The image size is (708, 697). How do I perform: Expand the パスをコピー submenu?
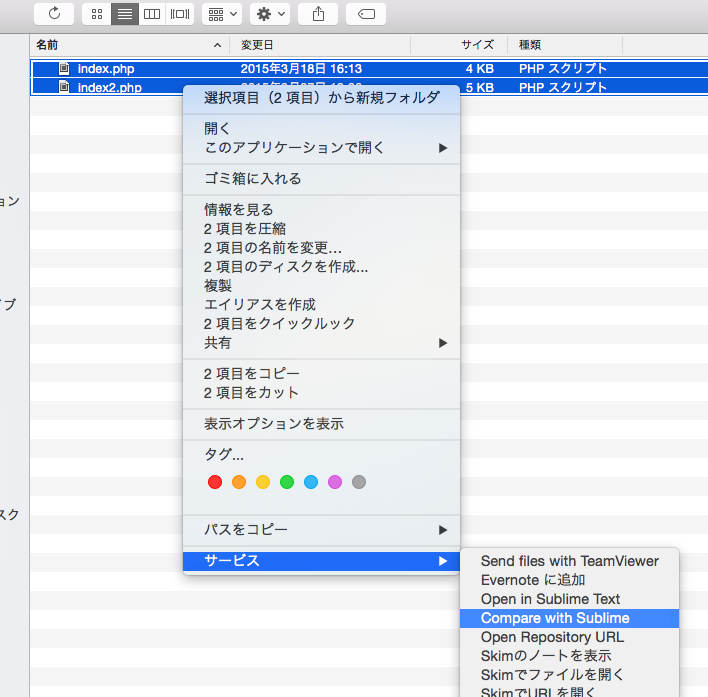pyautogui.click(x=321, y=530)
